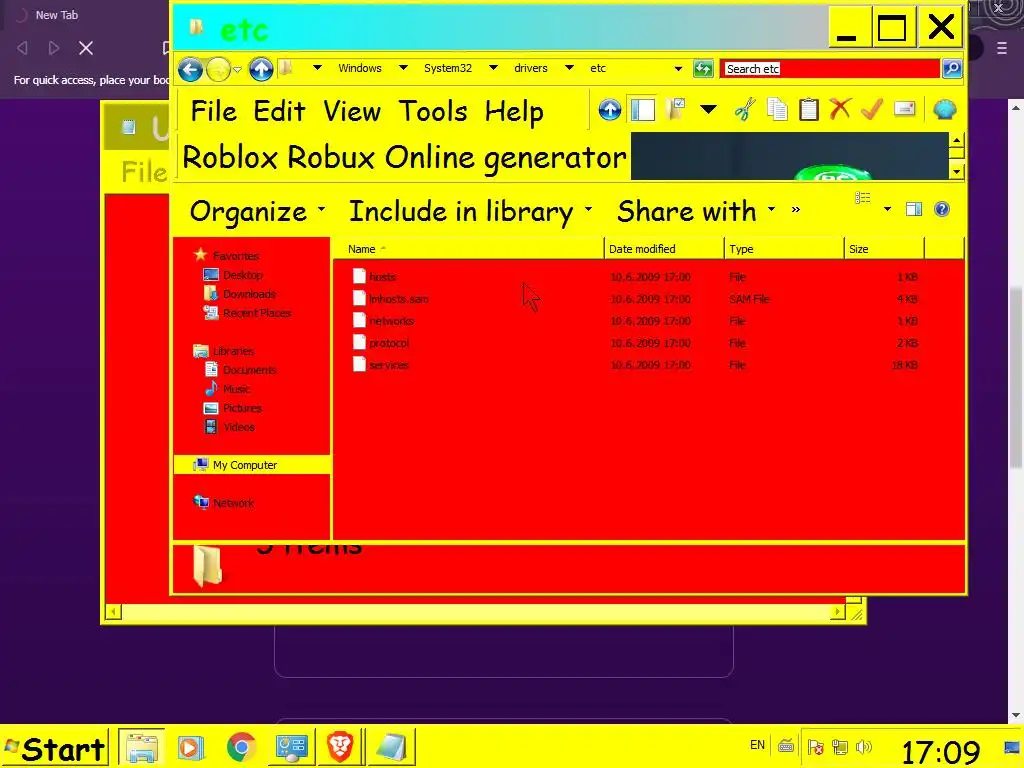This screenshot has width=1024, height=768.
Task: Open the recent pages dropdown next to Forward
Action: point(238,69)
